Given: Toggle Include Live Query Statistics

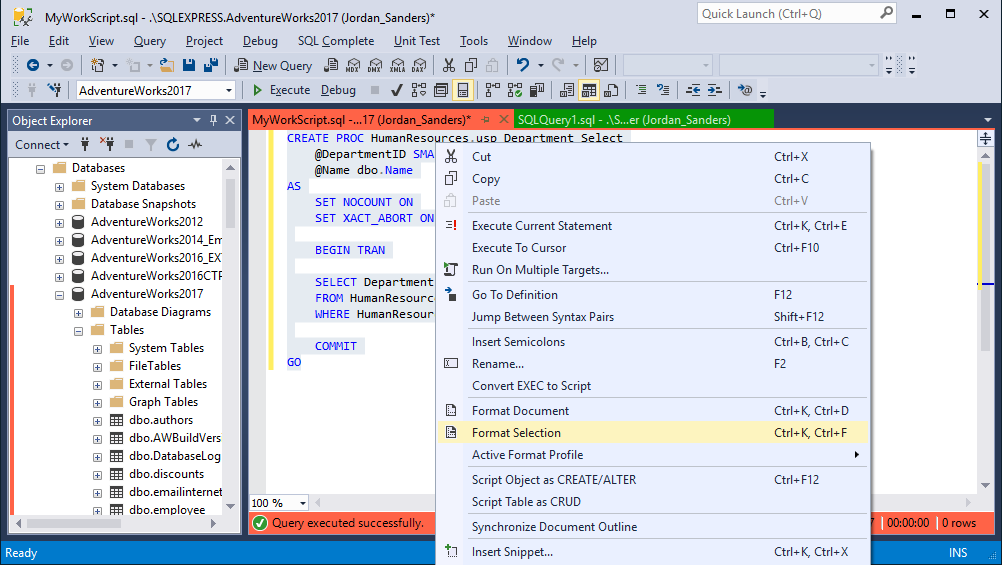Looking at the screenshot, I should coord(515,90).
